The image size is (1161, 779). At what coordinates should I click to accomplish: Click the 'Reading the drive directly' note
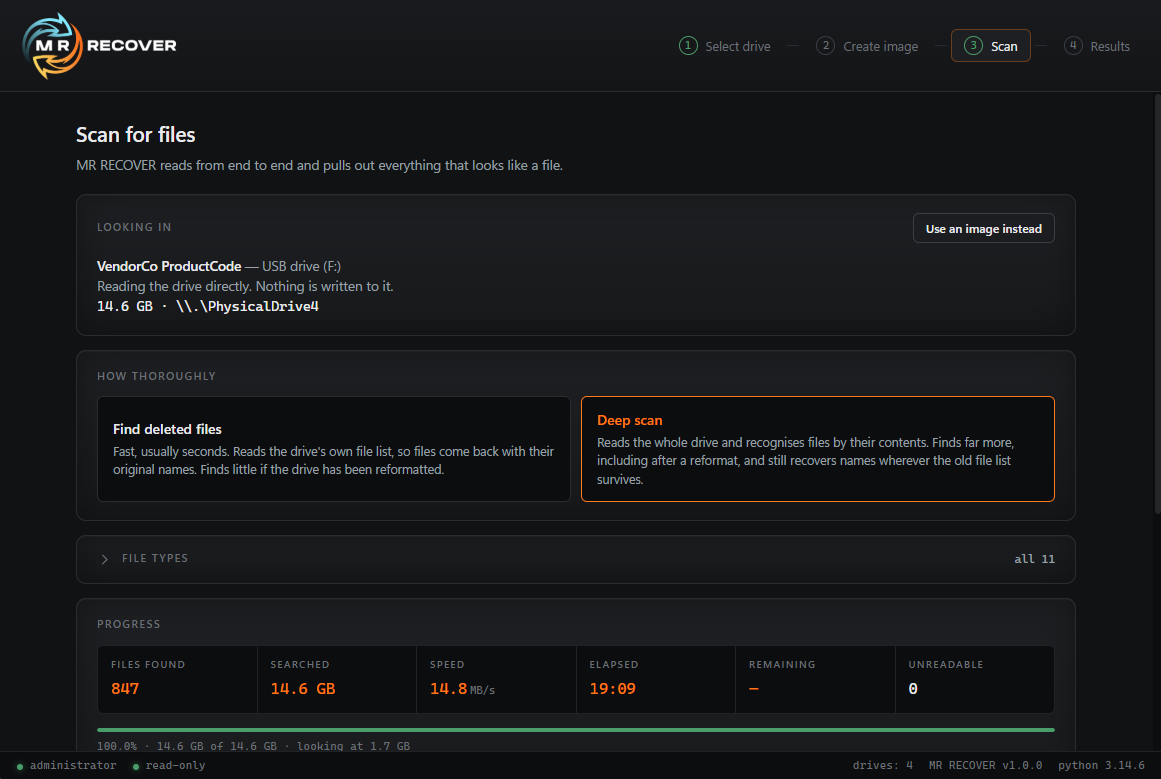click(245, 287)
